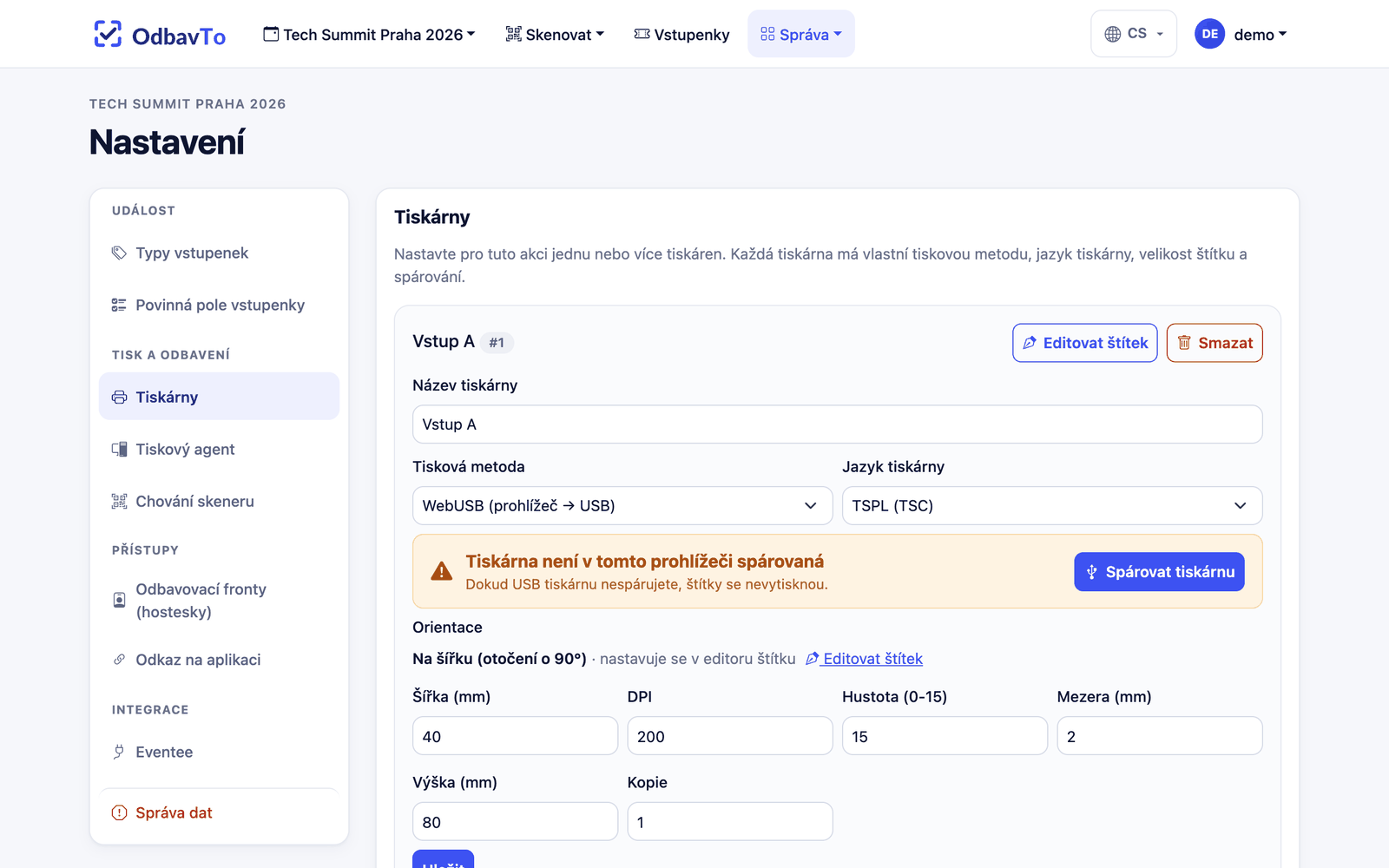Follow the Editovat štítek link under Orientace
This screenshot has height=868, width=1389.
point(864,659)
